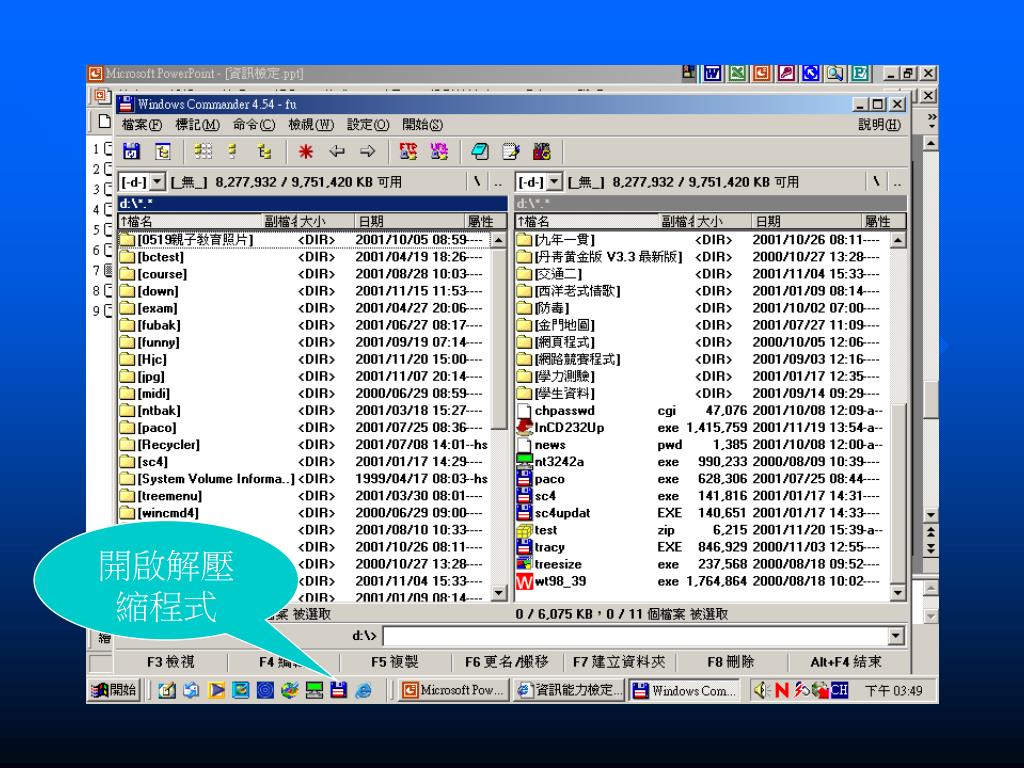This screenshot has width=1024, height=768.
Task: Select [System Volume Informa..] folder
Action: 207,479
